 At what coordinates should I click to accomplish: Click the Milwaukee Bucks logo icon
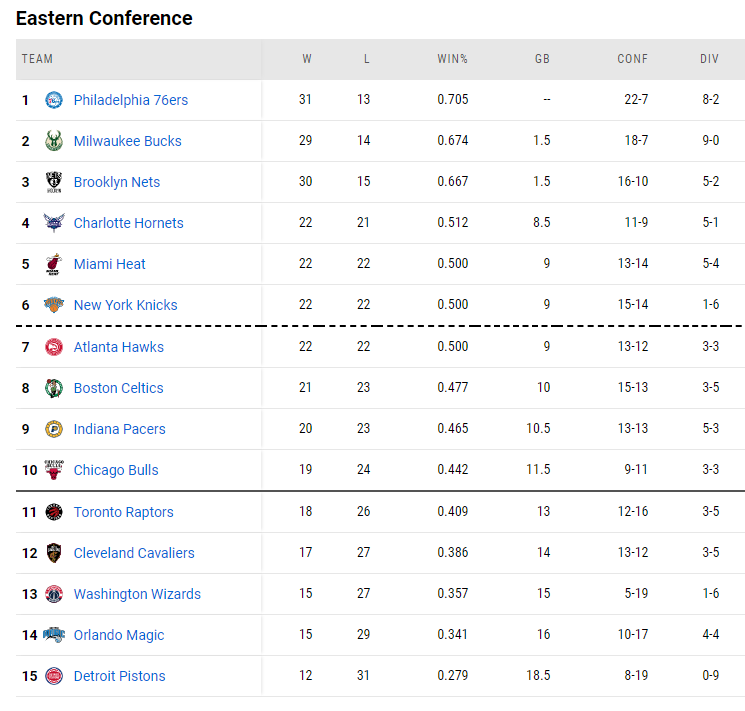click(x=54, y=141)
